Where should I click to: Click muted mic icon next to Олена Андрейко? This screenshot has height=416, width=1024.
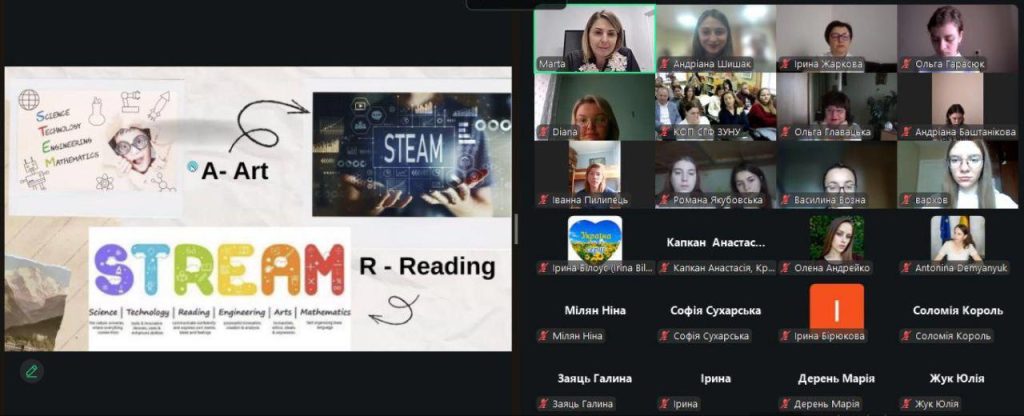pos(786,268)
